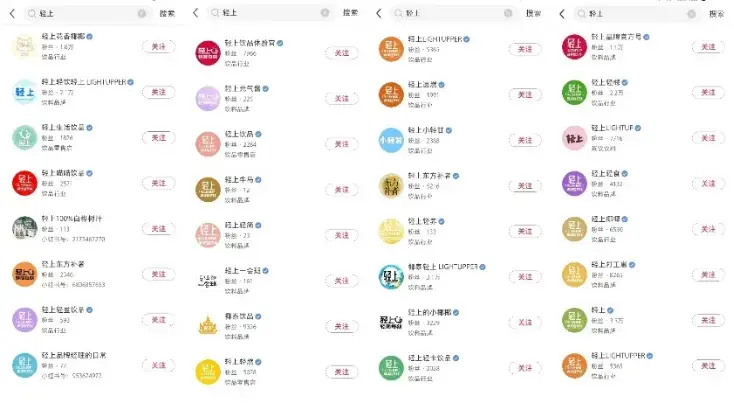Follow the 轻上花香椰椰 account
734x410 pixels.
pos(159,46)
